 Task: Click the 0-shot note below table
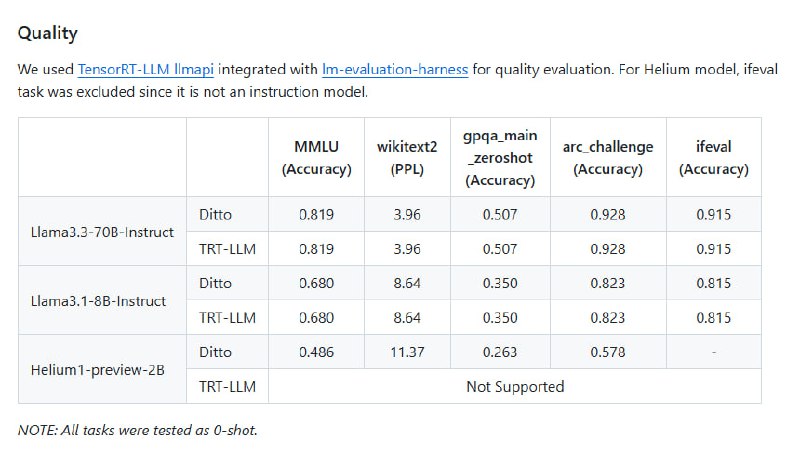(138, 429)
